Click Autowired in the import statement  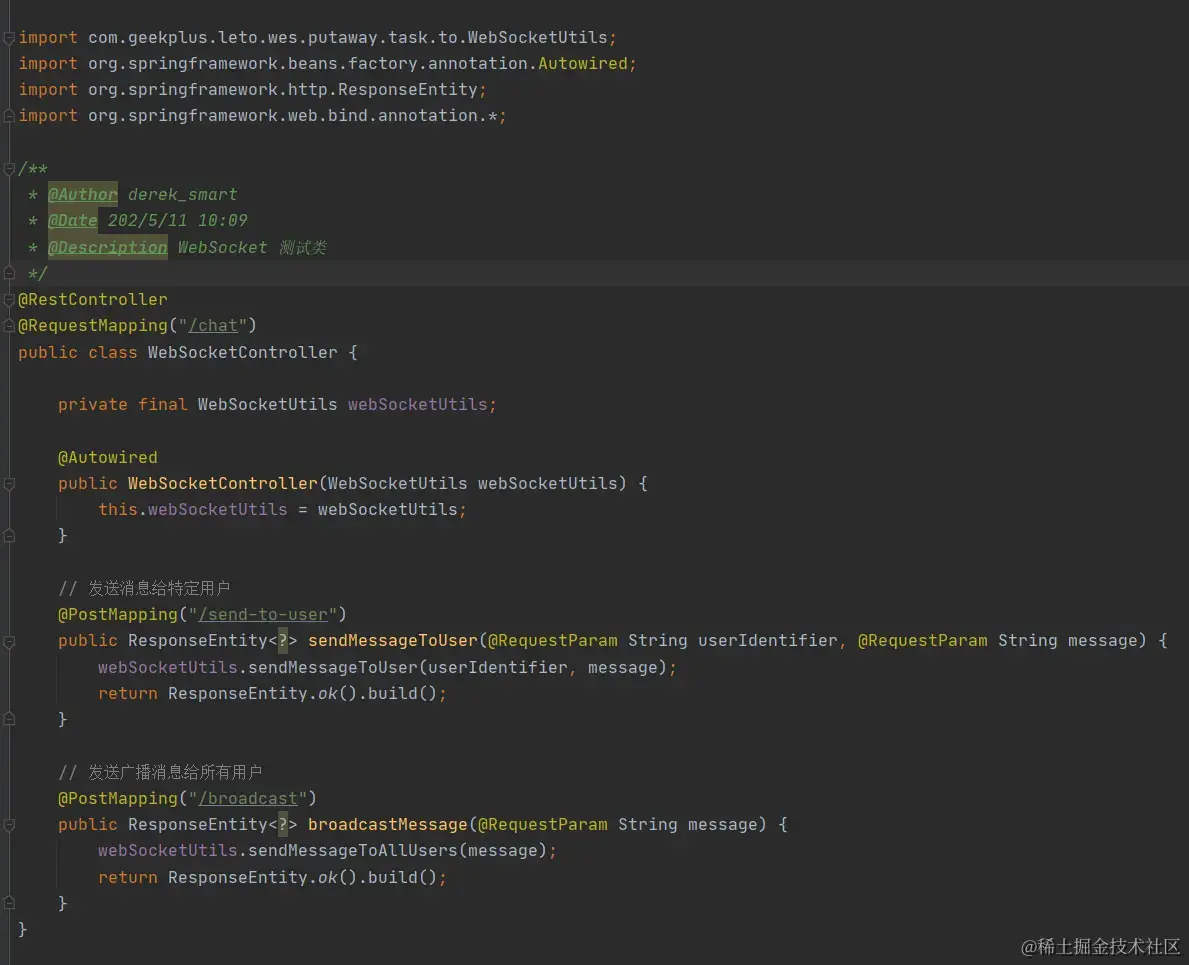583,64
